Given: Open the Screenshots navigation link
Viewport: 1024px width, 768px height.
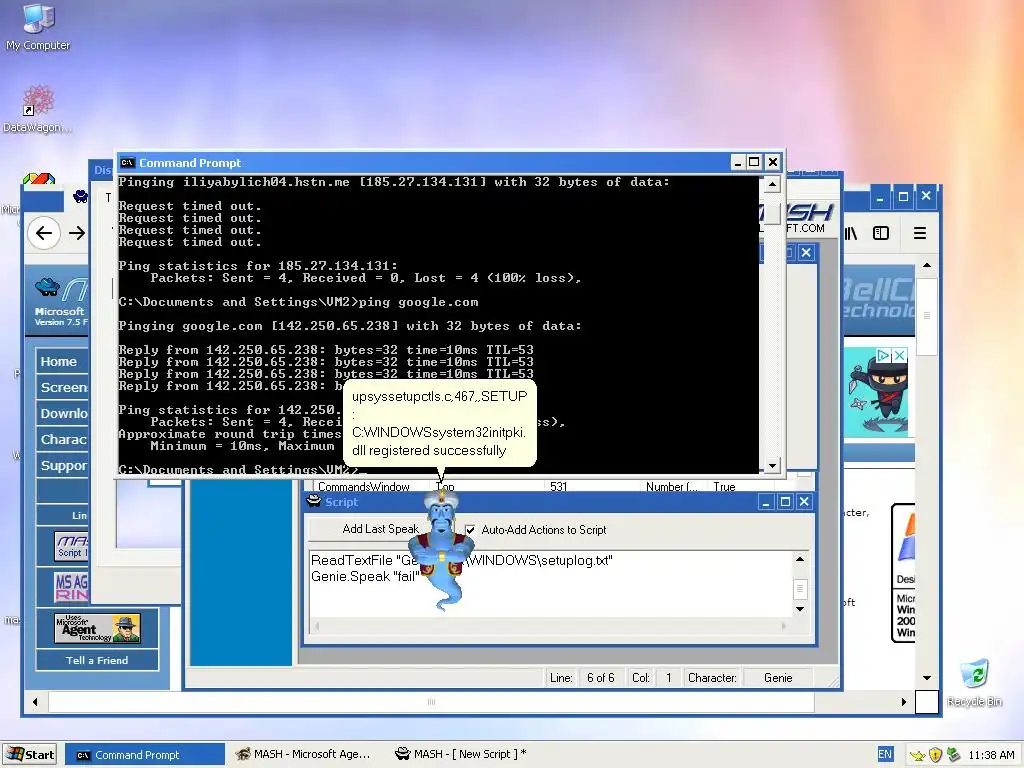Looking at the screenshot, I should (x=62, y=387).
